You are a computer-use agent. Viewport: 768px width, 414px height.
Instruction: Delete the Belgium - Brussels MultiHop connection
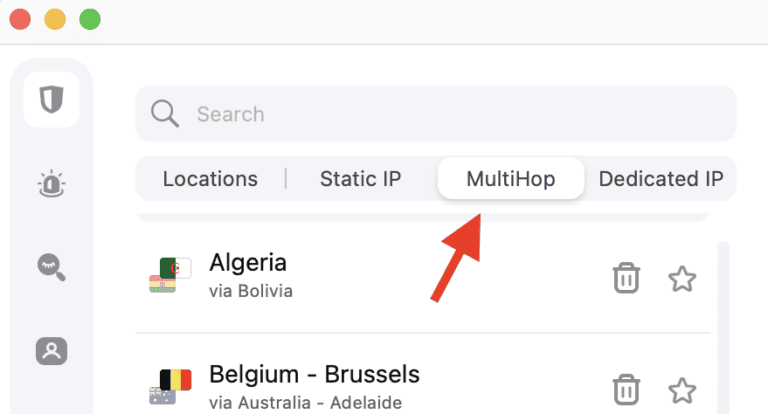click(x=626, y=388)
